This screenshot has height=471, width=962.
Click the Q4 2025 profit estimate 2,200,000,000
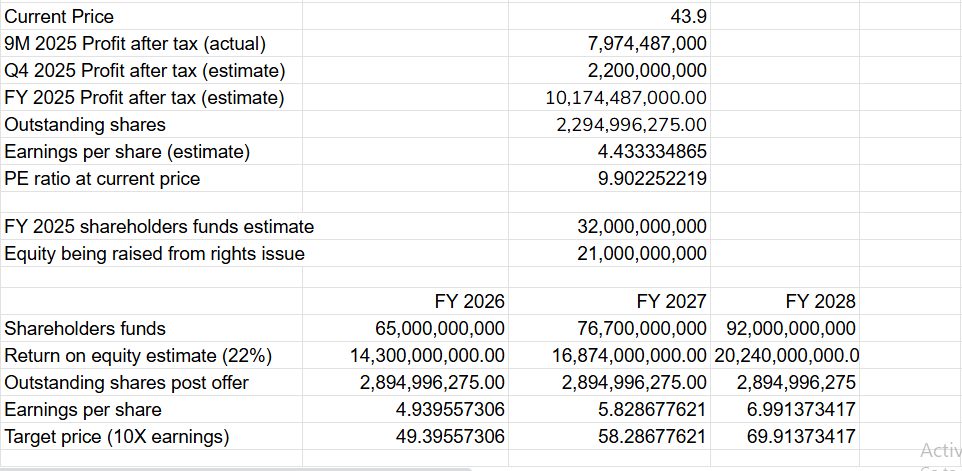(646, 70)
